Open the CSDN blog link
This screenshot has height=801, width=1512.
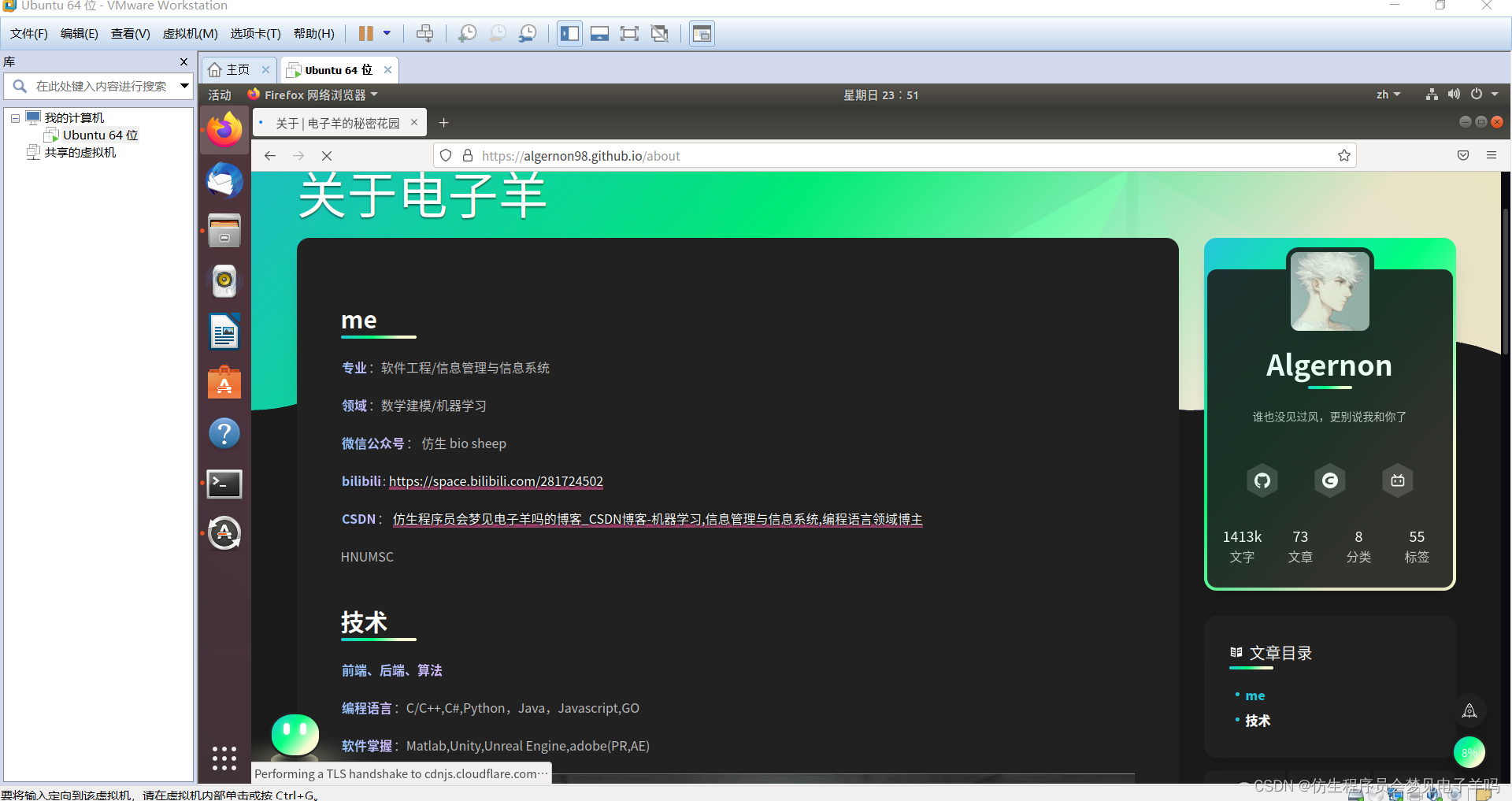tap(658, 519)
